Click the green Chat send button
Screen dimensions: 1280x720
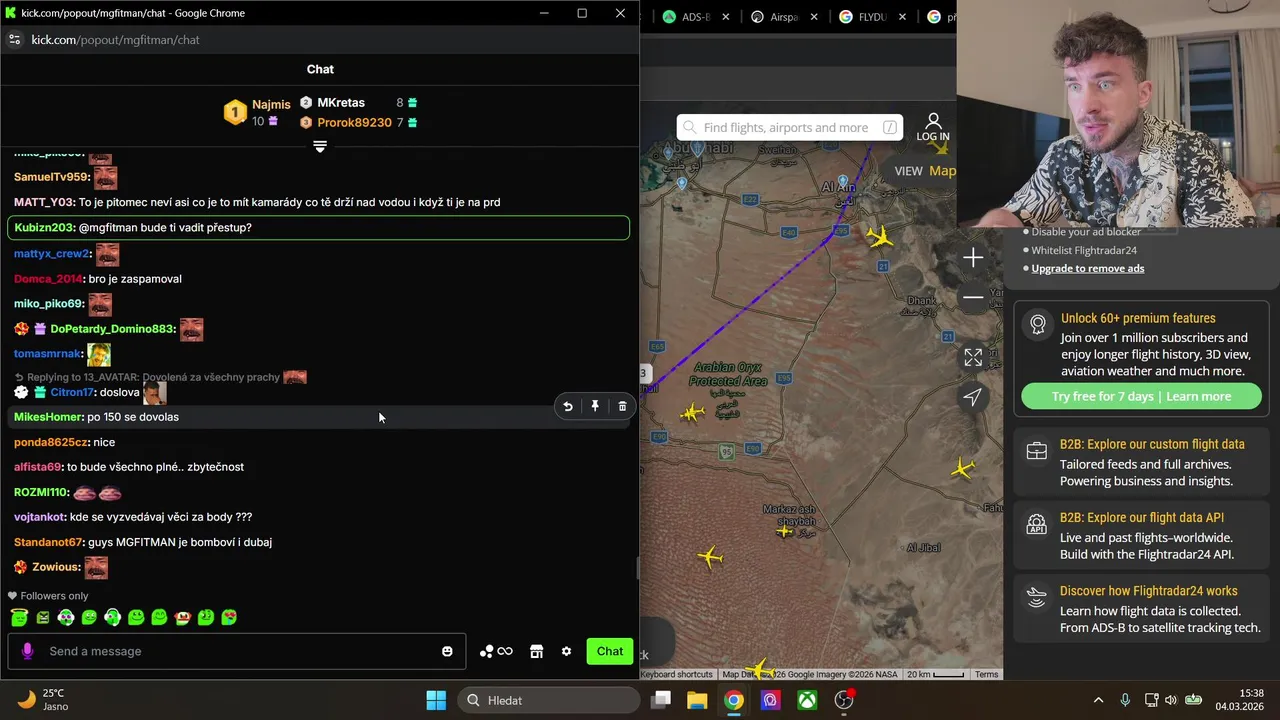(610, 651)
